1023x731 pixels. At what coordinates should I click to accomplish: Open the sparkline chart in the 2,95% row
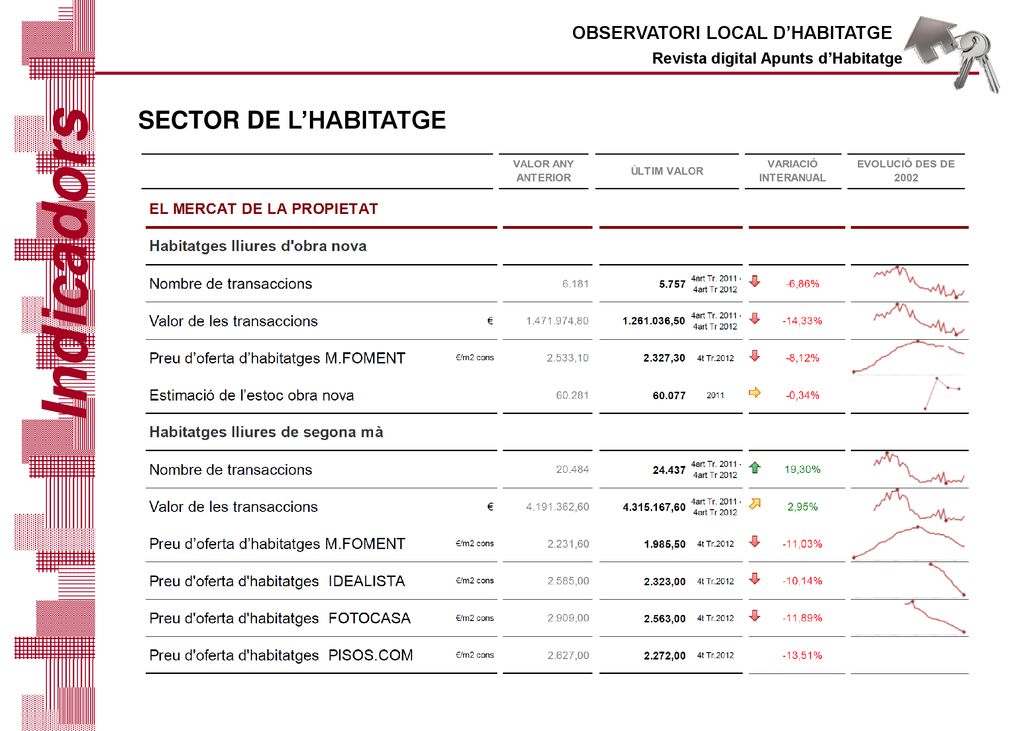pos(919,505)
